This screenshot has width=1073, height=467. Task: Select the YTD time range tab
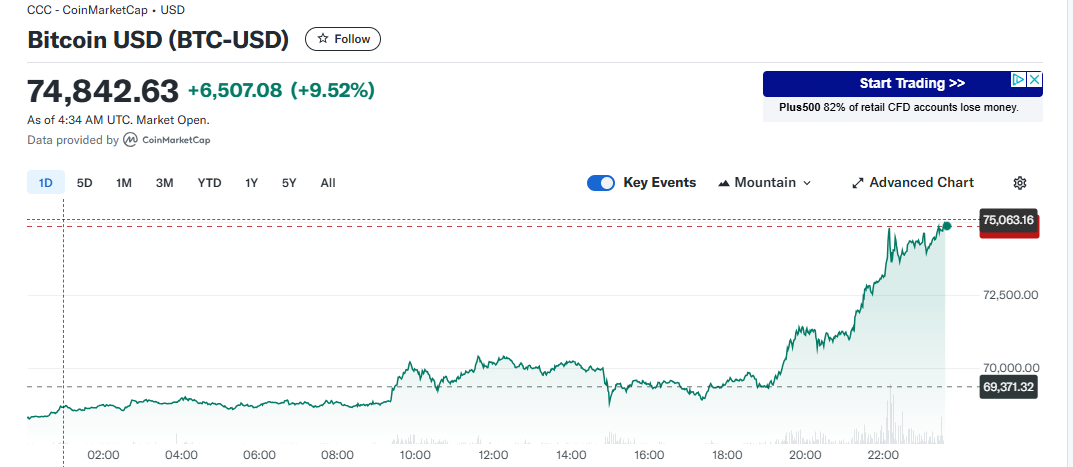point(209,183)
